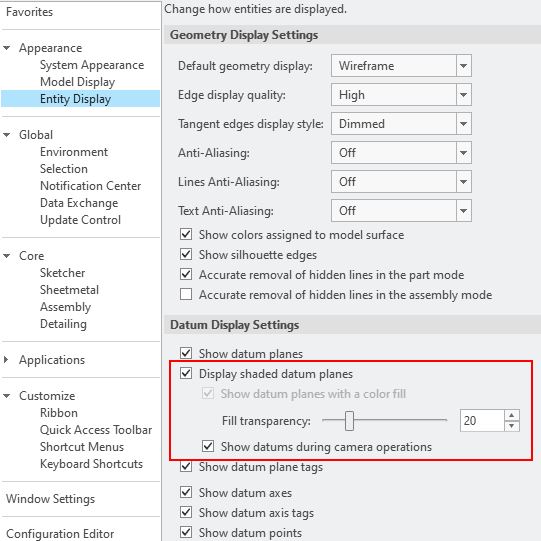Collapse the Customize section arrow
The image size is (541, 541).
click(7, 396)
